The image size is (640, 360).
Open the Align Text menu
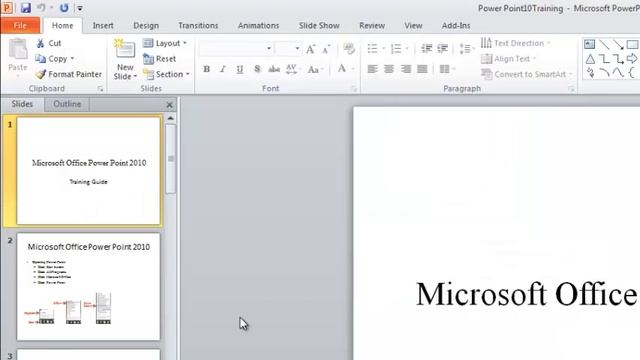pyautogui.click(x=509, y=59)
